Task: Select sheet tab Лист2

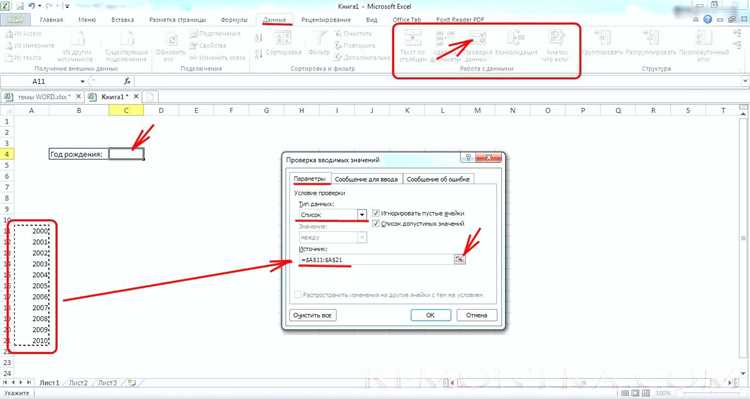Action: point(78,382)
